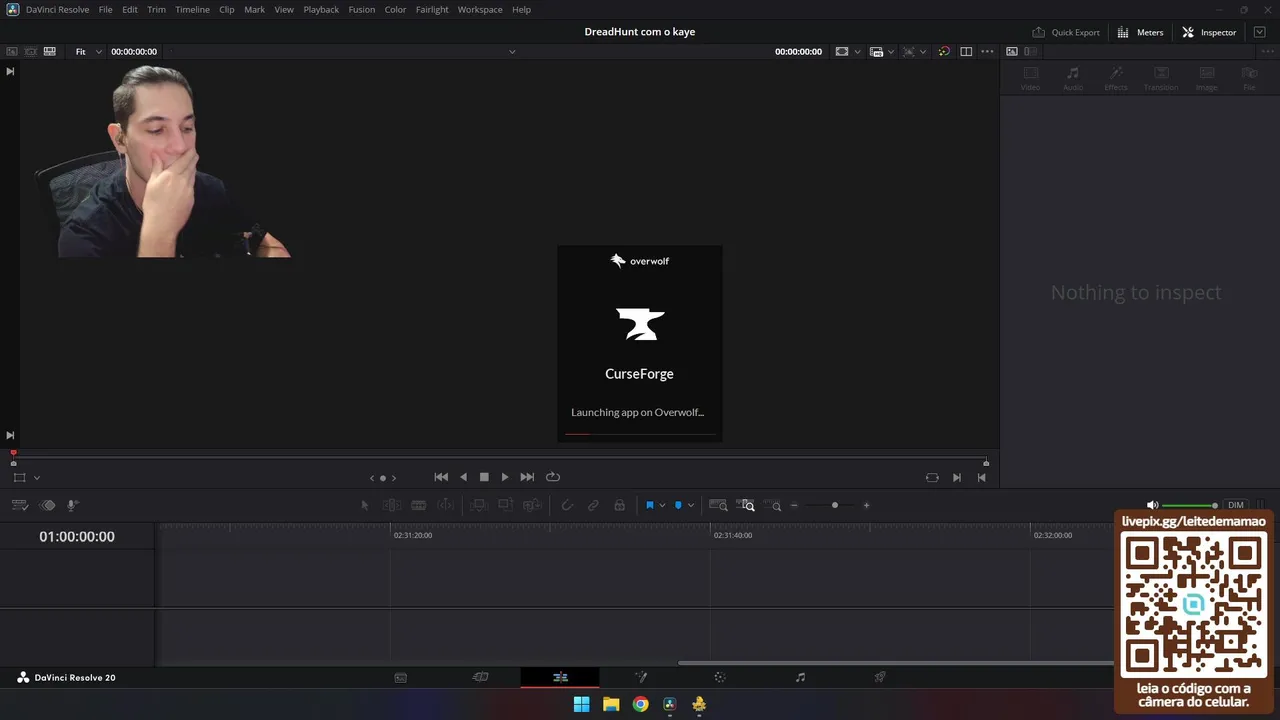Click the Full Extent Zoom icon

[718, 505]
